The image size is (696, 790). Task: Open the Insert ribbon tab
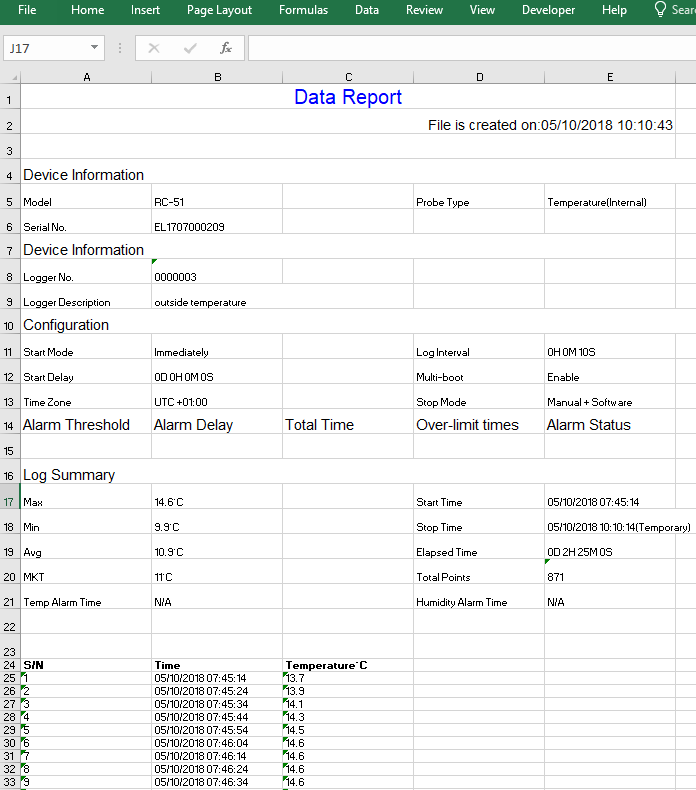pyautogui.click(x=145, y=10)
